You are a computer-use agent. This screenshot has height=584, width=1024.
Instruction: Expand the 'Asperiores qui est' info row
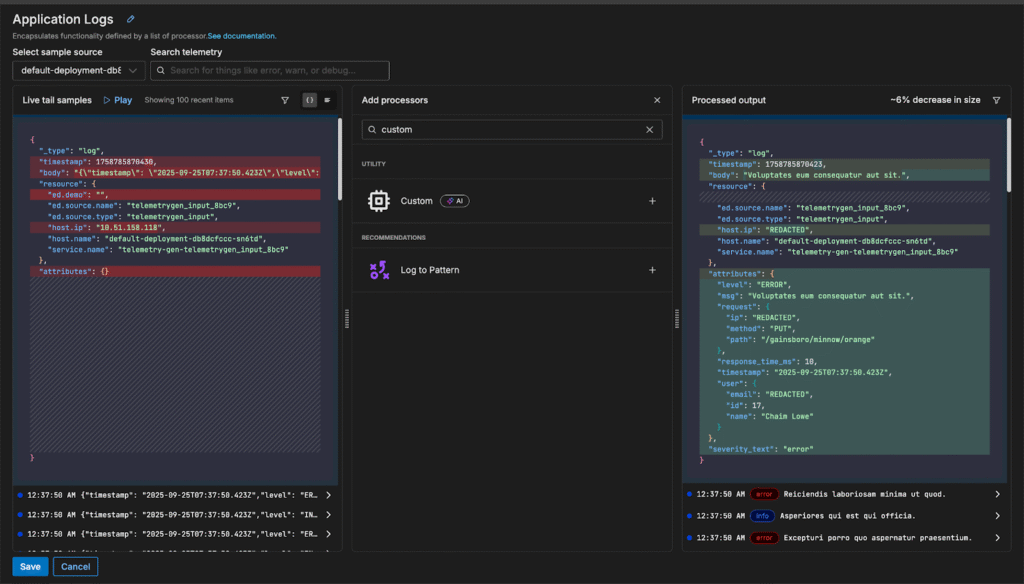point(997,516)
